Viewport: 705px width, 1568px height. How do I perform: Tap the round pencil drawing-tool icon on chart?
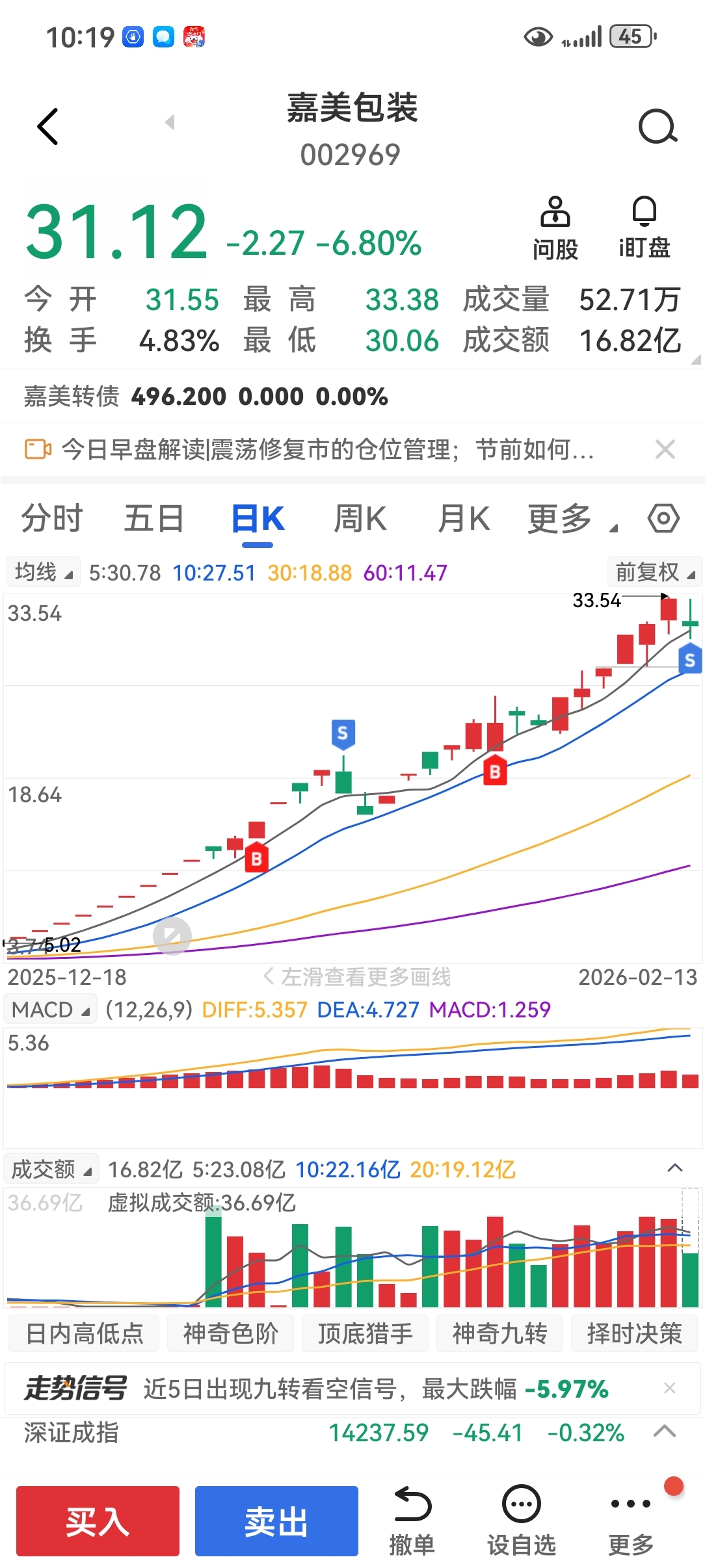point(172,936)
